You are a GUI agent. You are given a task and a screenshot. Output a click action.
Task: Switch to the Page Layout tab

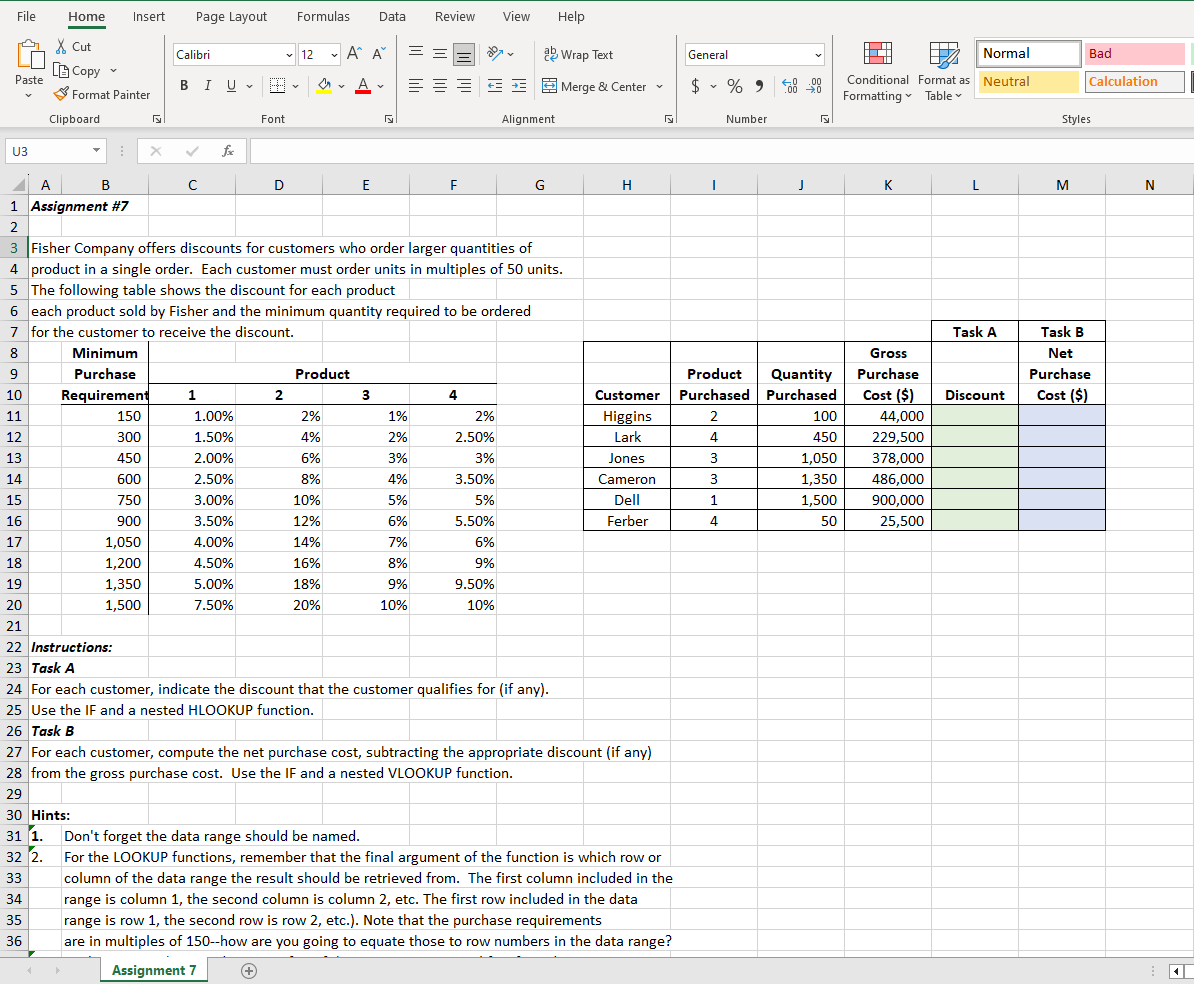coord(231,17)
